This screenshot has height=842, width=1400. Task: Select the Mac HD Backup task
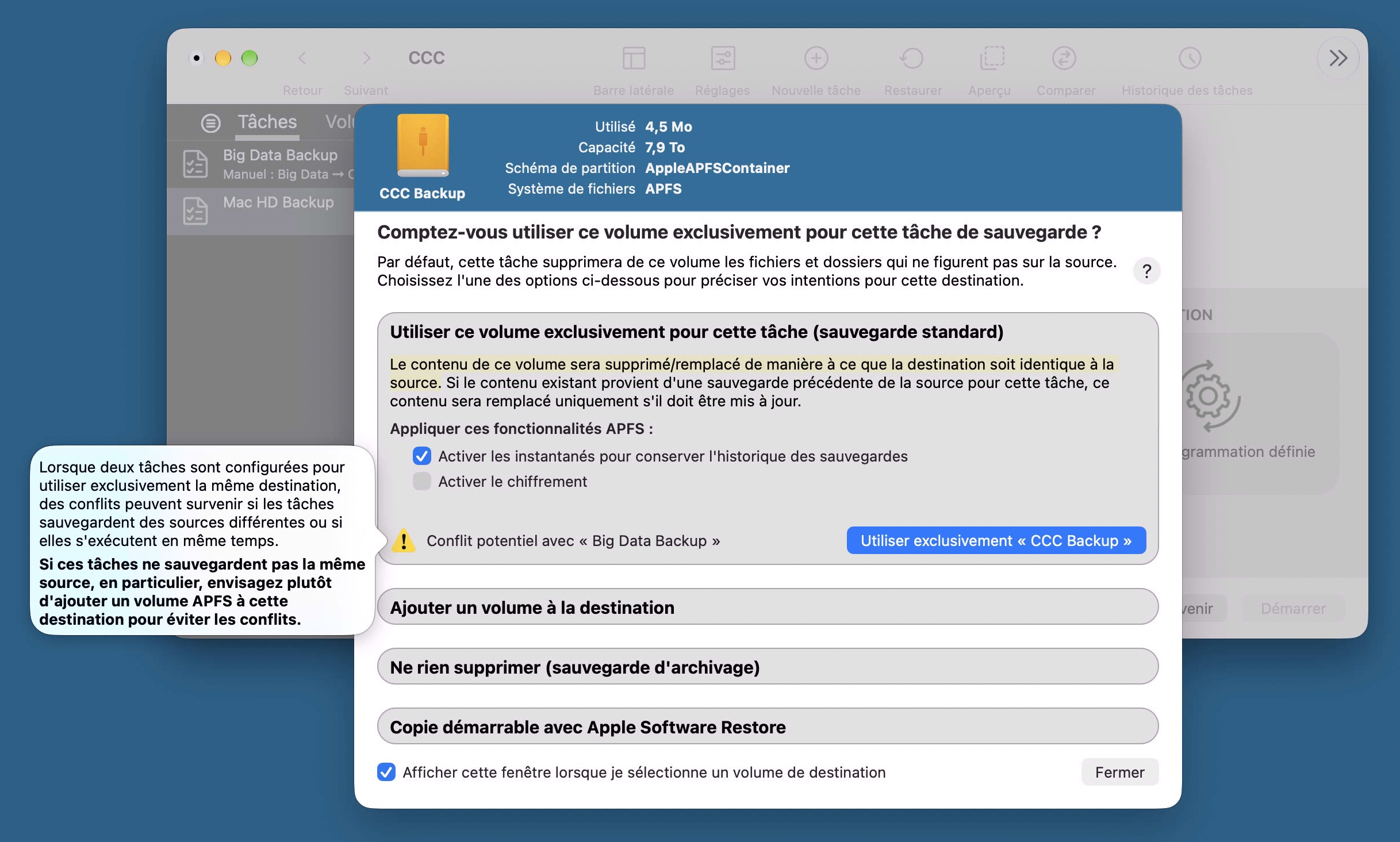point(261,211)
